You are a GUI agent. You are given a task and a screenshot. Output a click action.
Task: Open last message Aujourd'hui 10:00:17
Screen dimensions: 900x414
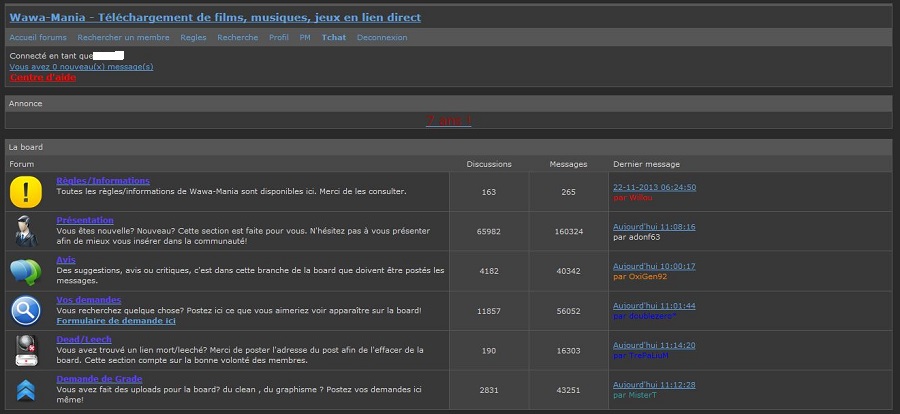tap(654, 266)
